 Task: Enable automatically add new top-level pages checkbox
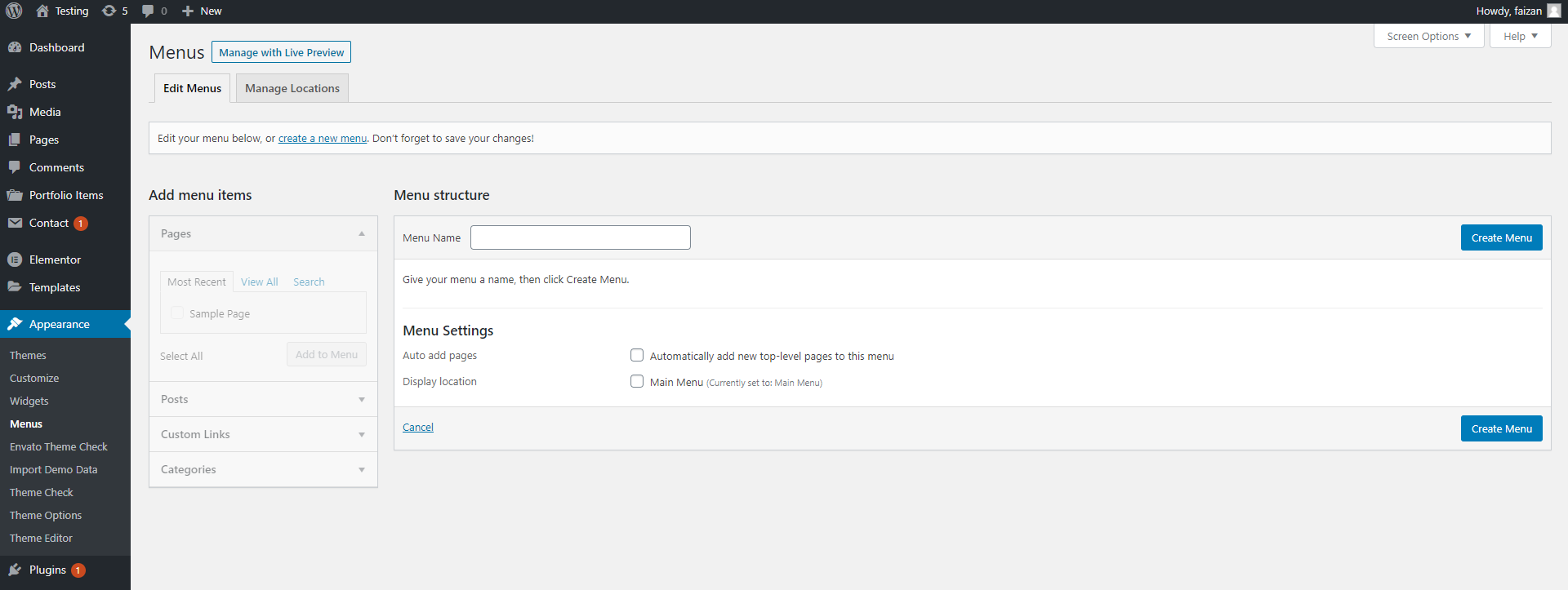[637, 355]
